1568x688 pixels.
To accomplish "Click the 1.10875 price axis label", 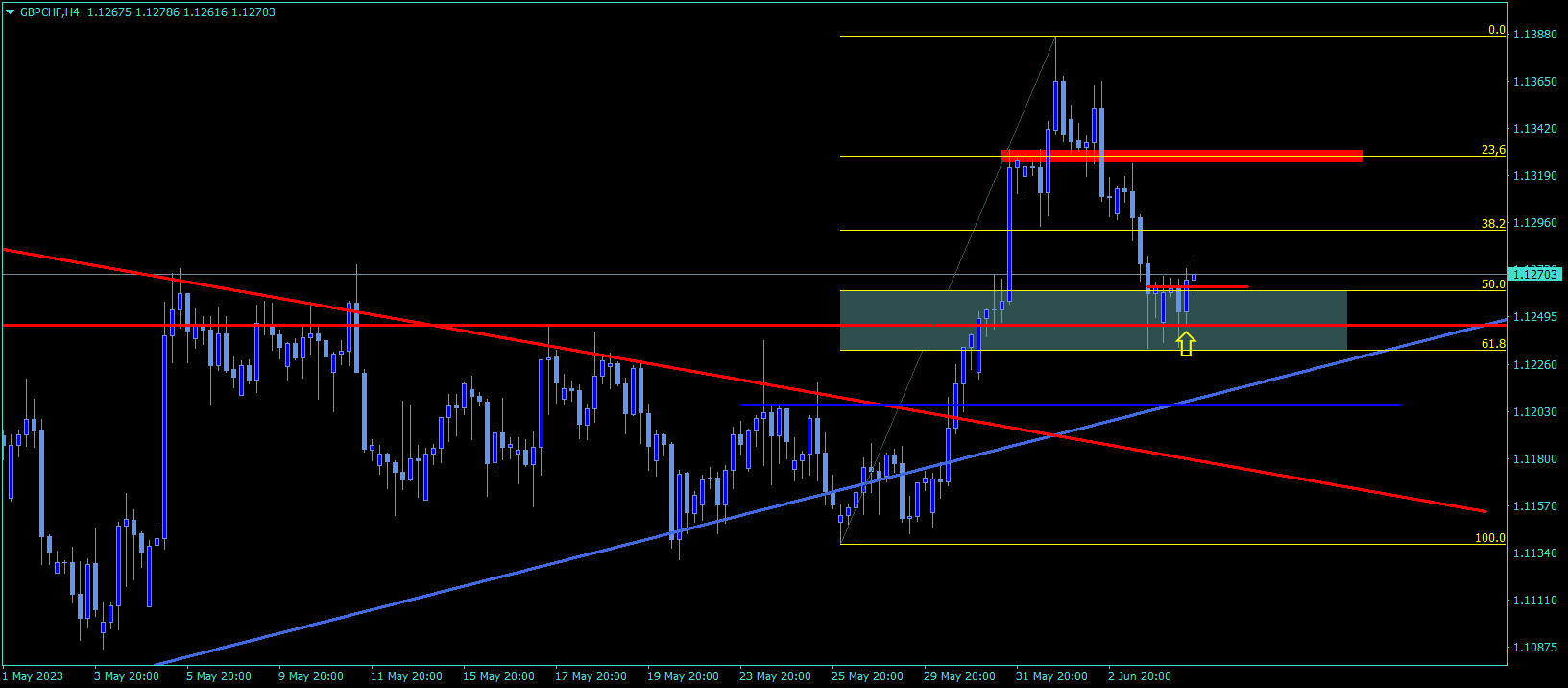I will click(x=1534, y=648).
